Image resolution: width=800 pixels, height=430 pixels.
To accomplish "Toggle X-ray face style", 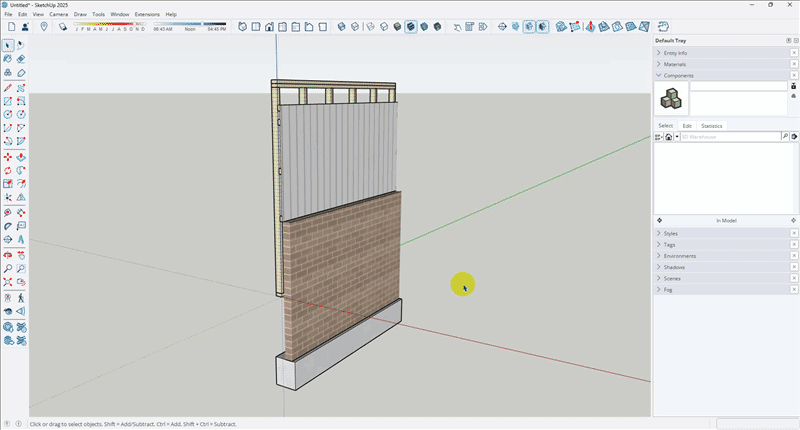I will pyautogui.click(x=341, y=27).
